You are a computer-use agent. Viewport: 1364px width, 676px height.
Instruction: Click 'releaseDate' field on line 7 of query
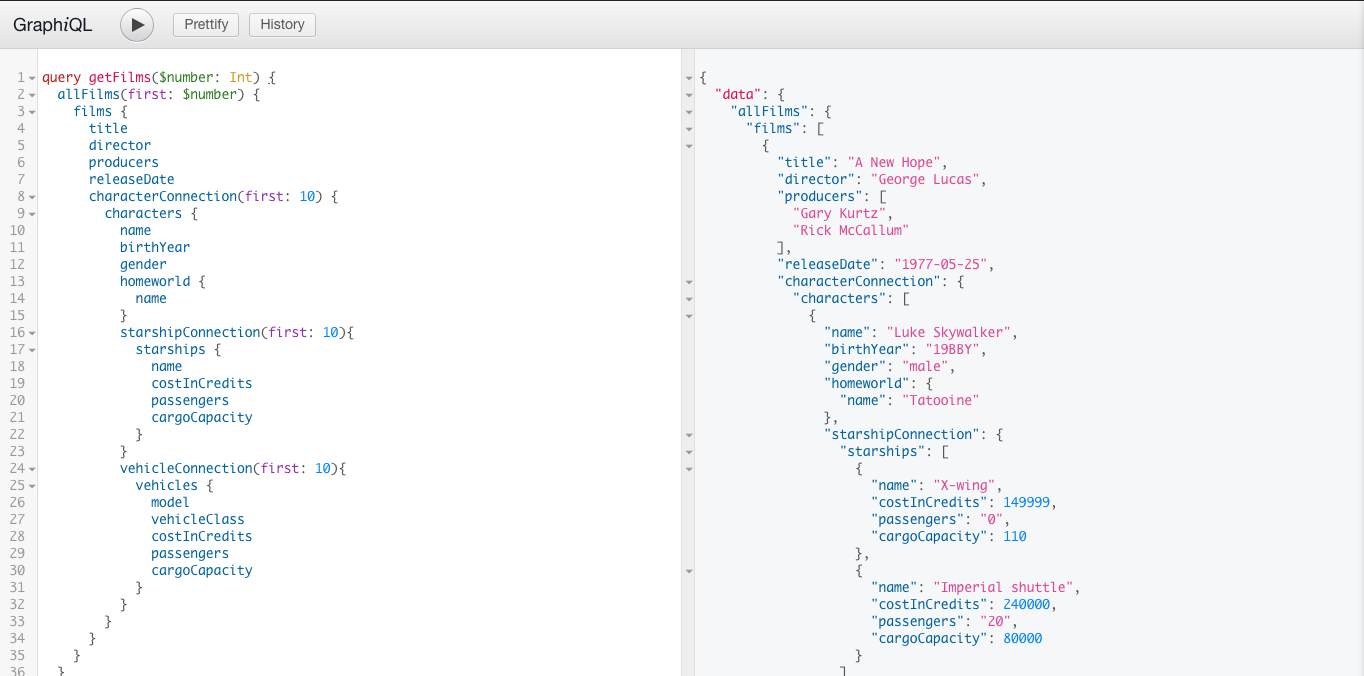click(x=132, y=179)
